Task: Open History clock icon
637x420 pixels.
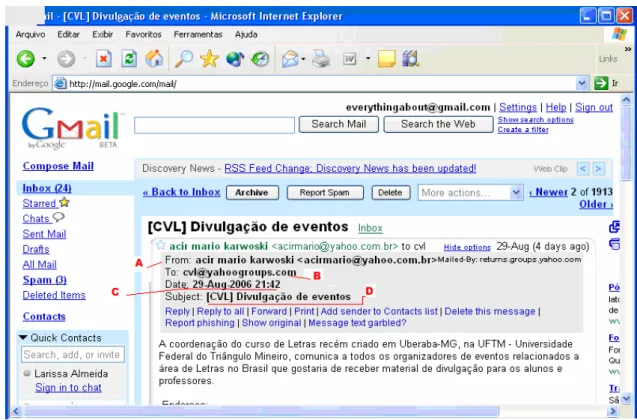Action: coord(260,59)
